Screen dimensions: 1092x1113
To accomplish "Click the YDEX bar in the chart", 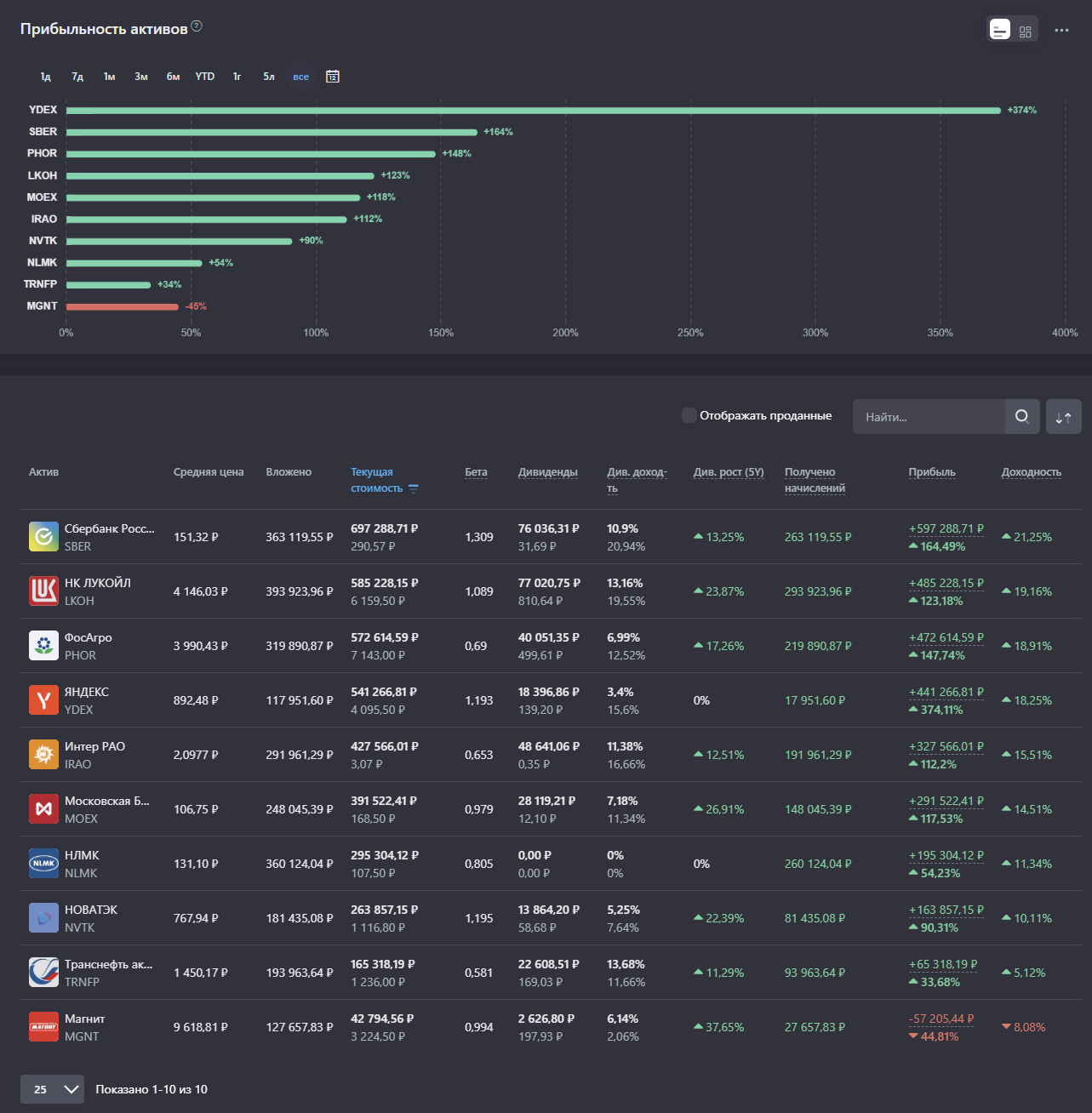I will coord(534,111).
